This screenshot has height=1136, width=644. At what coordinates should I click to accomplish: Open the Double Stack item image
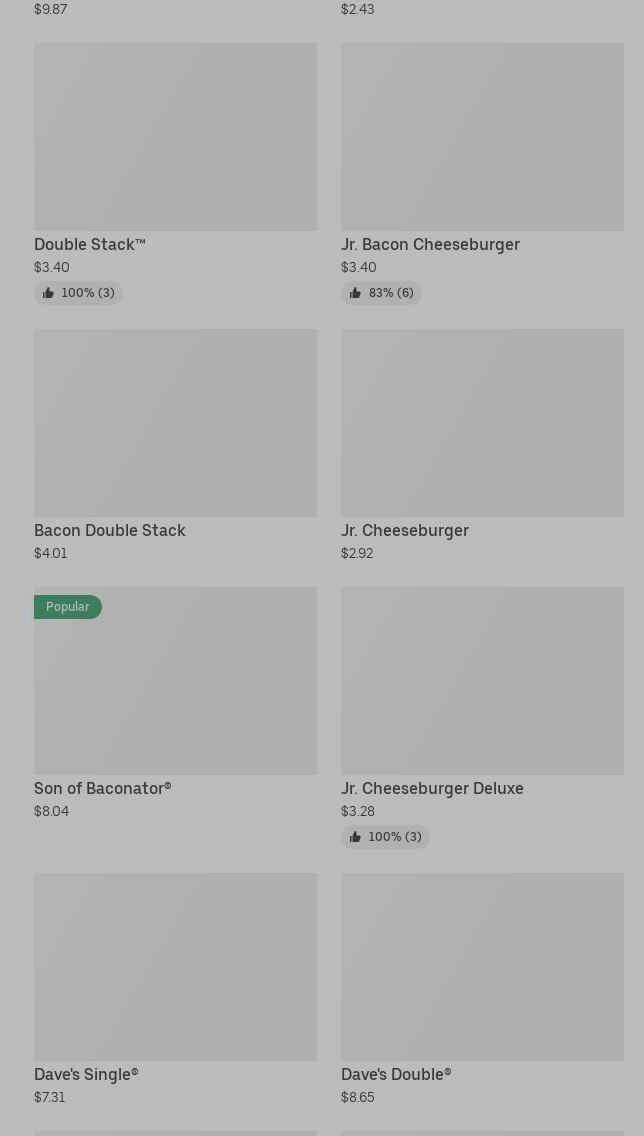(x=175, y=137)
